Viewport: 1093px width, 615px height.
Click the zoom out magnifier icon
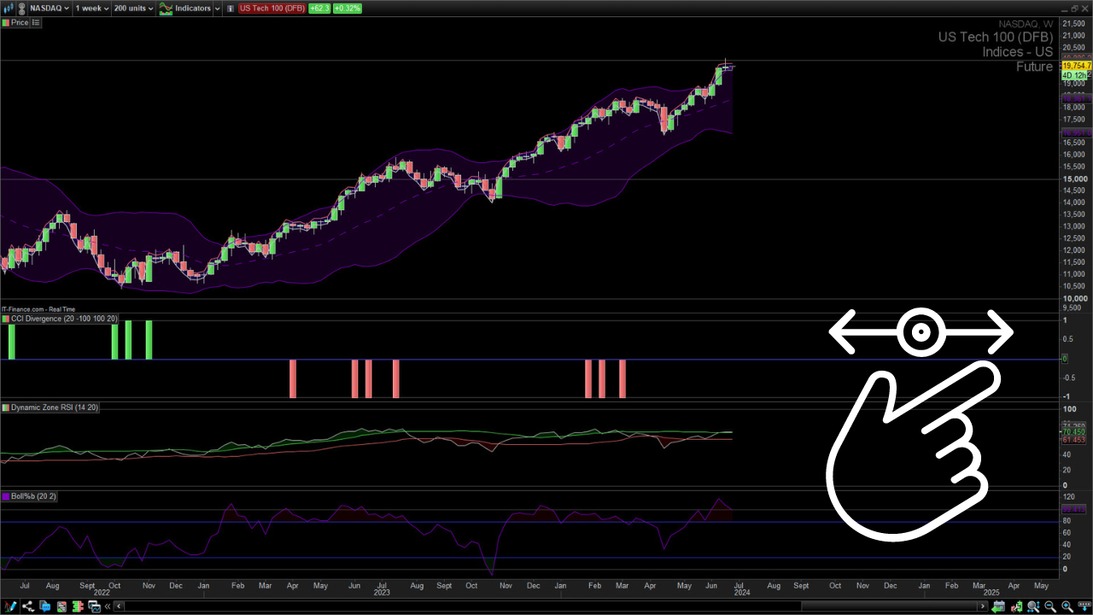[1050, 607]
